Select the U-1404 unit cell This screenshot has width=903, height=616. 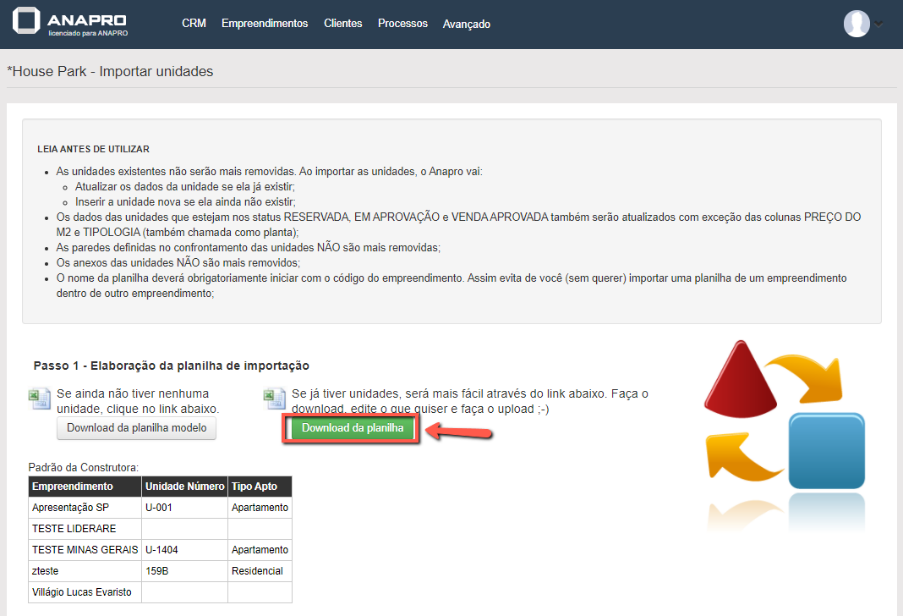click(x=184, y=550)
